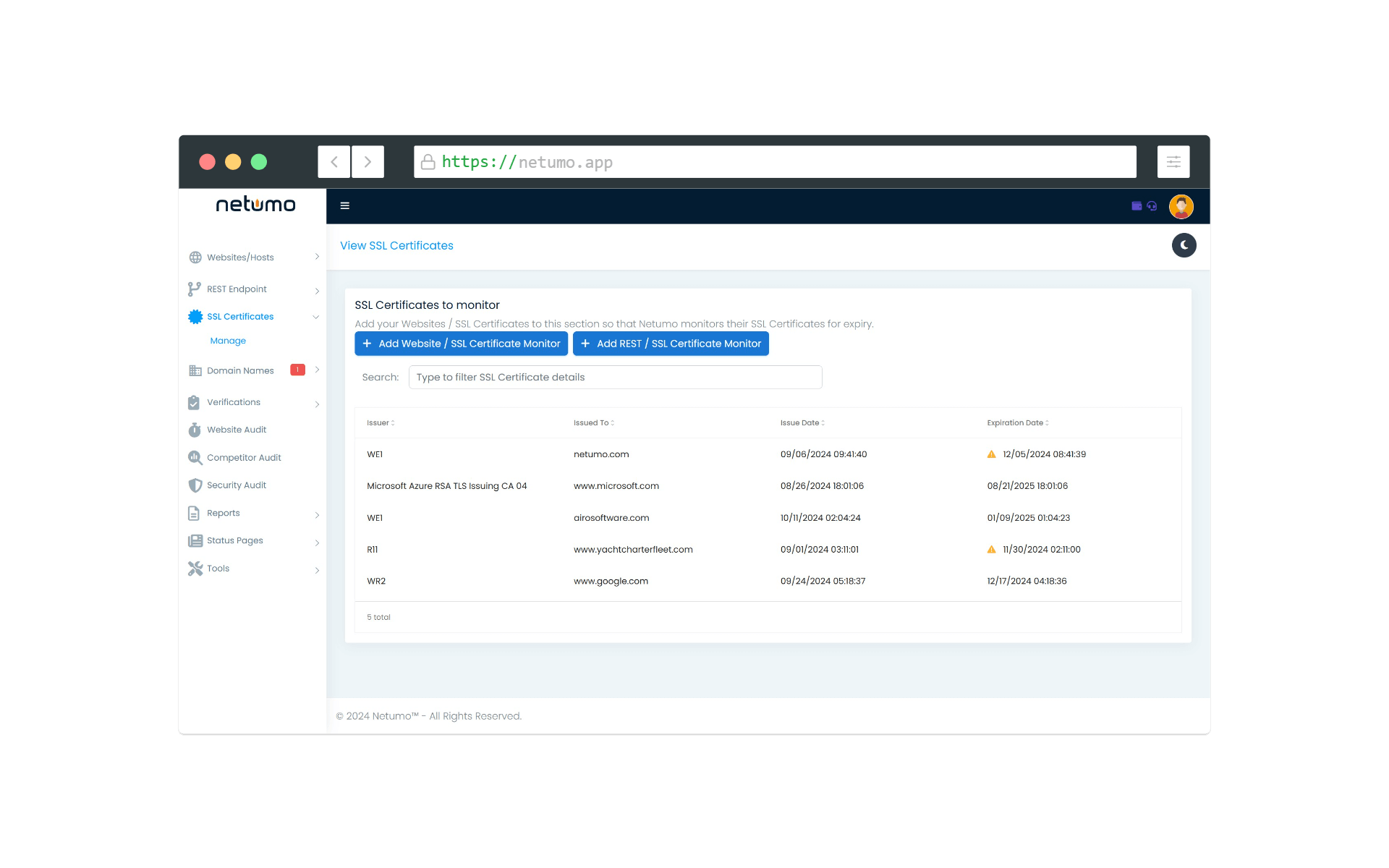Select the airosoftware.com certificate row
The image size is (1389, 868).
point(768,518)
